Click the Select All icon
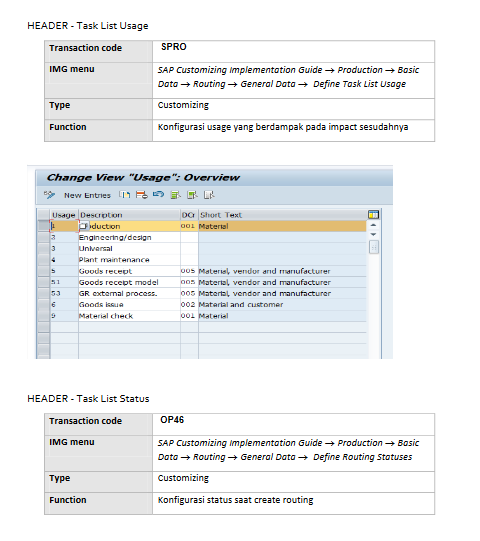 176,195
